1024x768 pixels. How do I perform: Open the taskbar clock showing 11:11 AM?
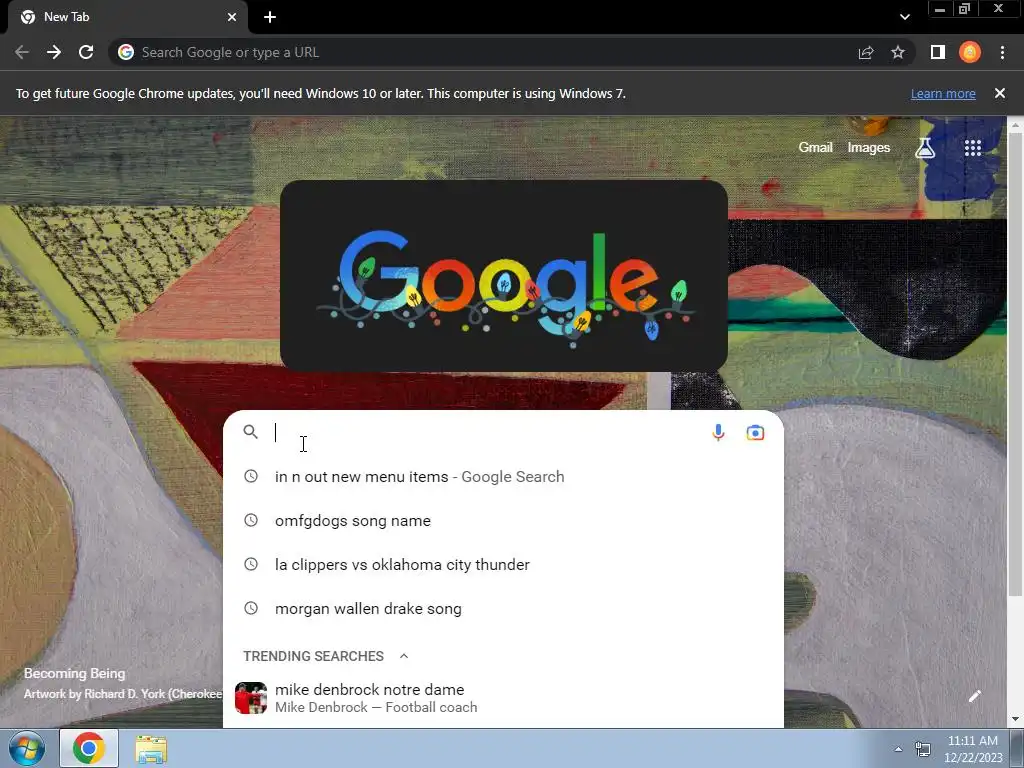[x=972, y=749]
